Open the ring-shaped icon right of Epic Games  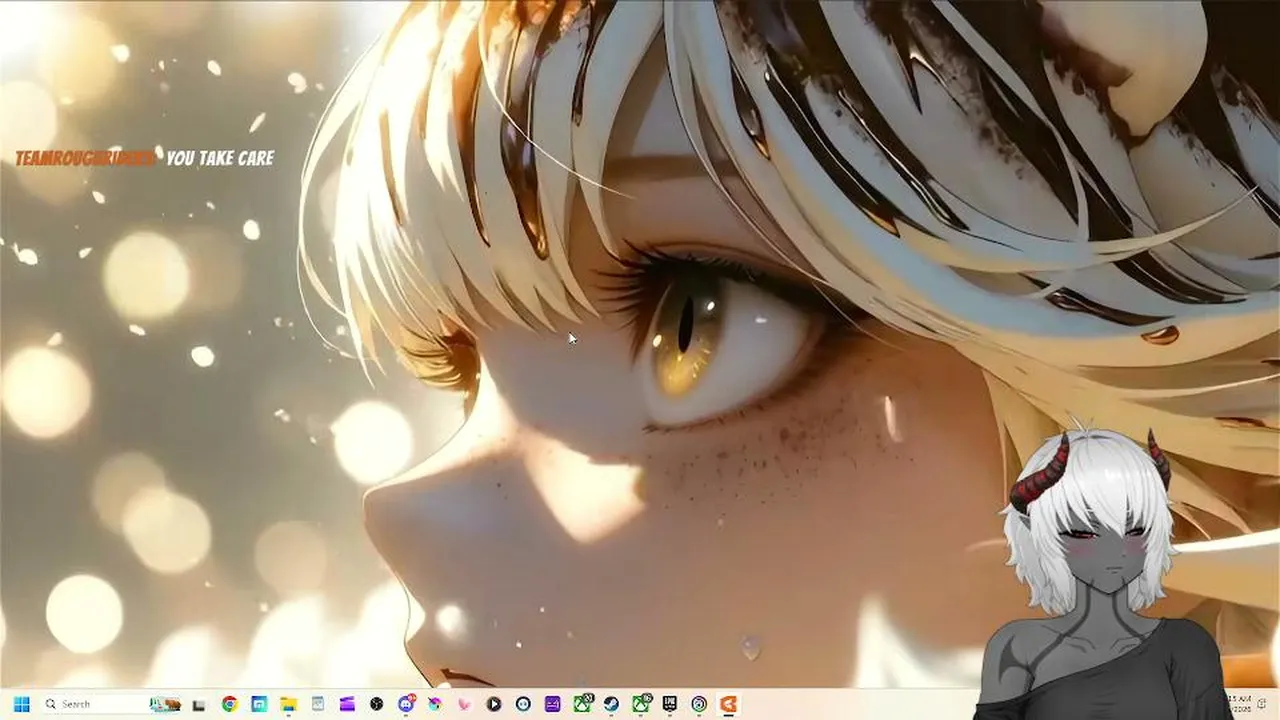pos(699,704)
